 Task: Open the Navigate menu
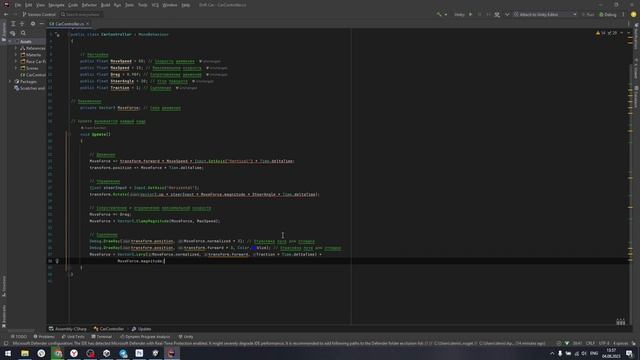pyautogui.click(x=56, y=5)
